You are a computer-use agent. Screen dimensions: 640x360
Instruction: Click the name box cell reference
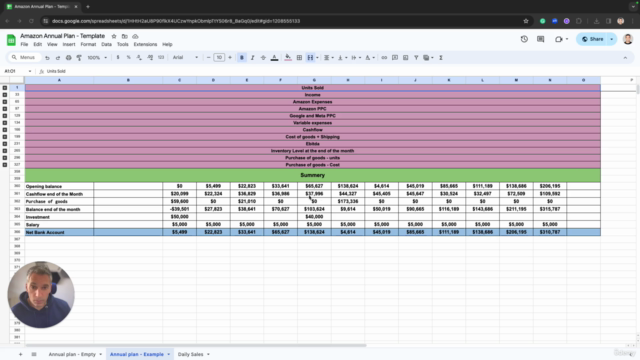[x=17, y=71]
